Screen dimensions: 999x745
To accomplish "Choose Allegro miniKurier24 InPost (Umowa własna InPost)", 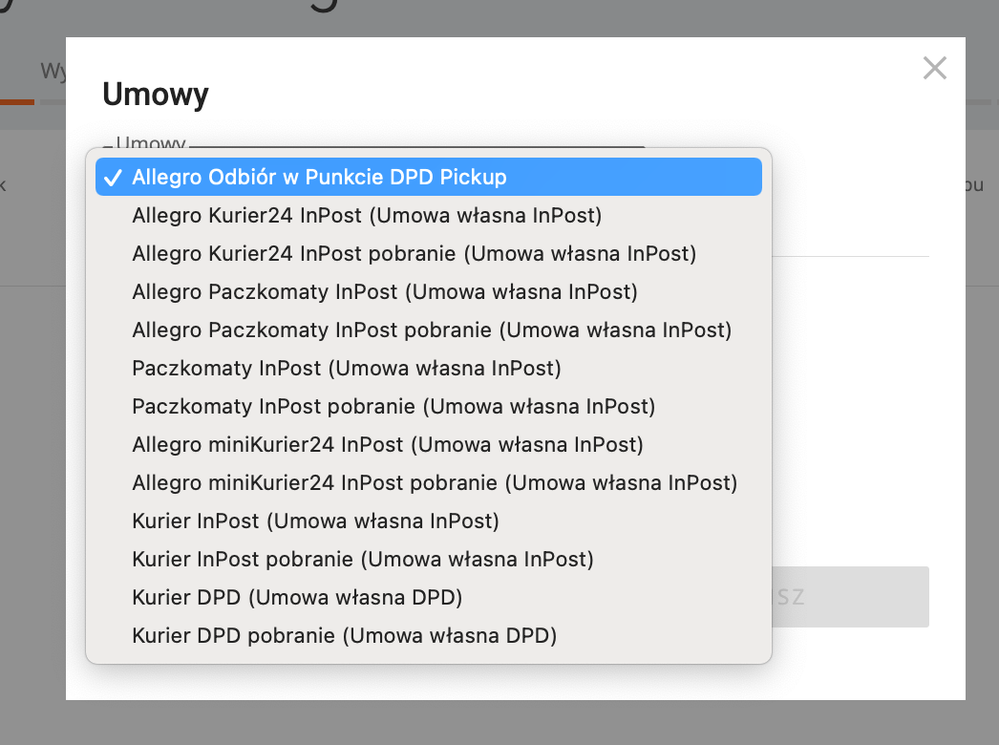I will (429, 445).
